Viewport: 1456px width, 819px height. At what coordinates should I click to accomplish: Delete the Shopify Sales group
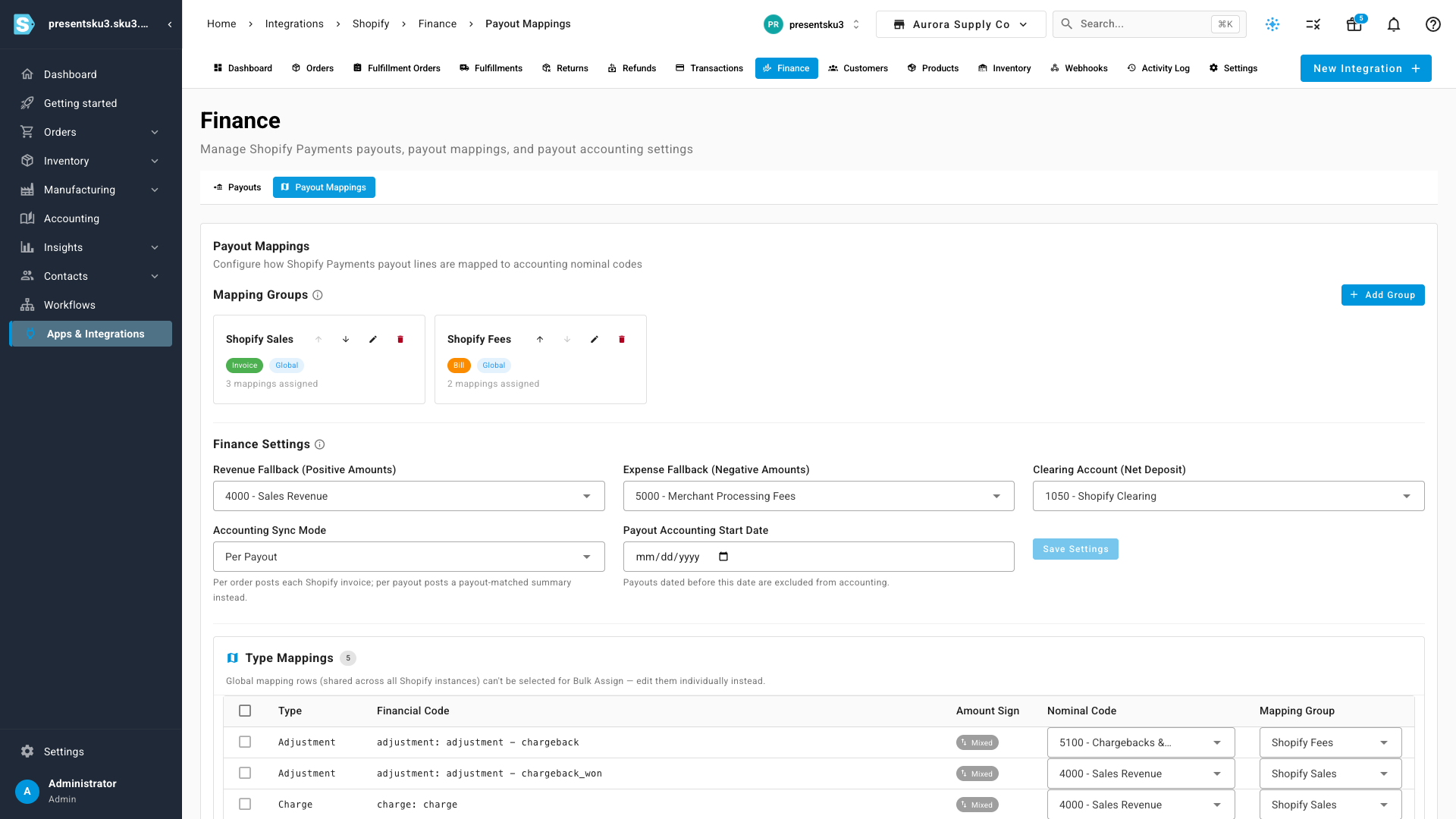[400, 339]
